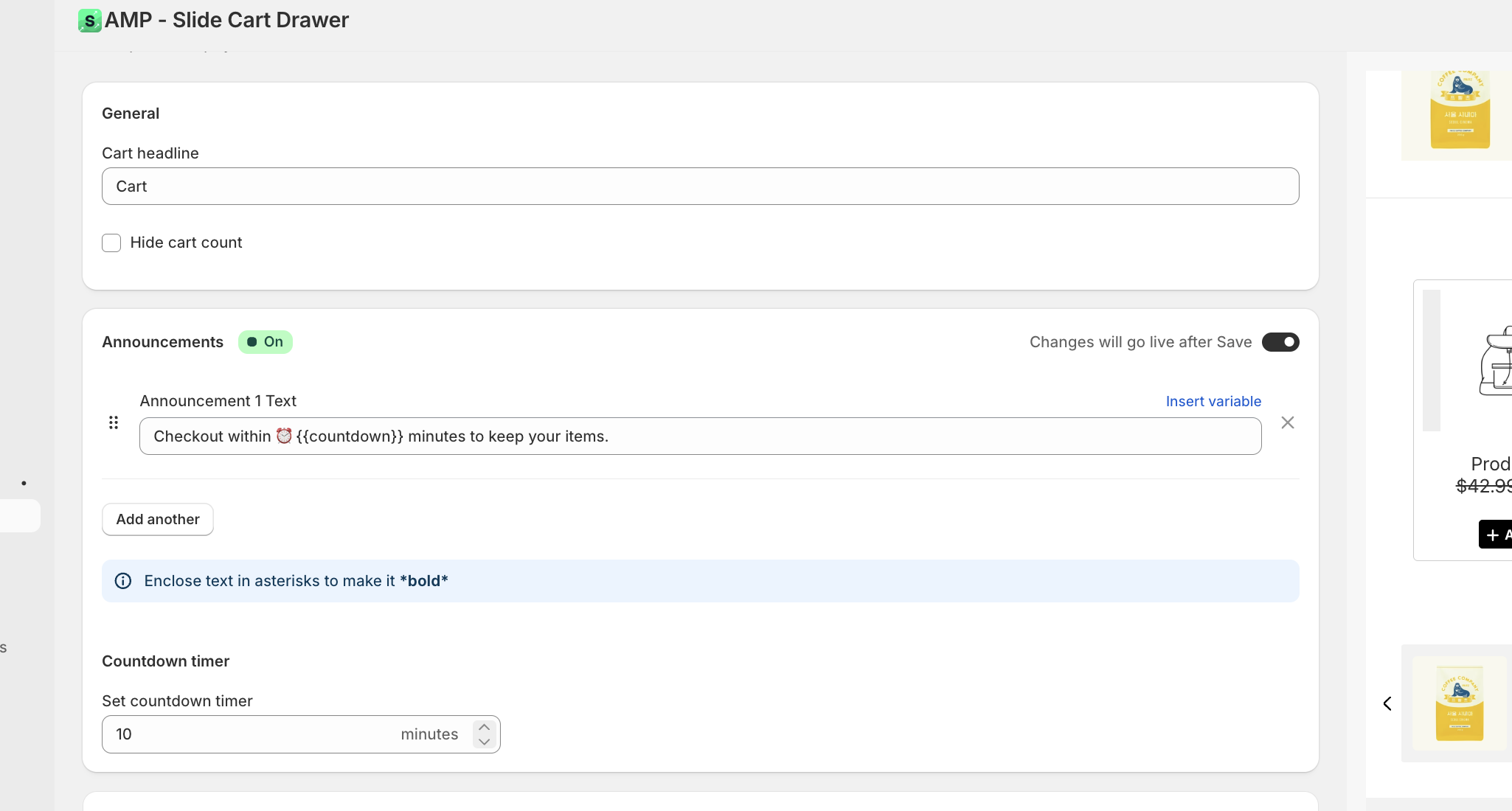This screenshot has width=1512, height=811.
Task: Click the AMP app logo icon
Action: coord(89,21)
